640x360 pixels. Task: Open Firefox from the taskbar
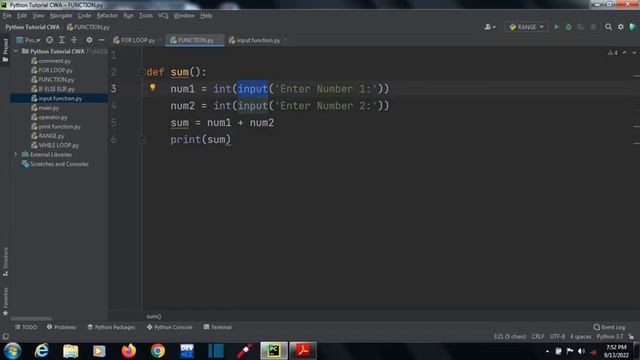(129, 351)
